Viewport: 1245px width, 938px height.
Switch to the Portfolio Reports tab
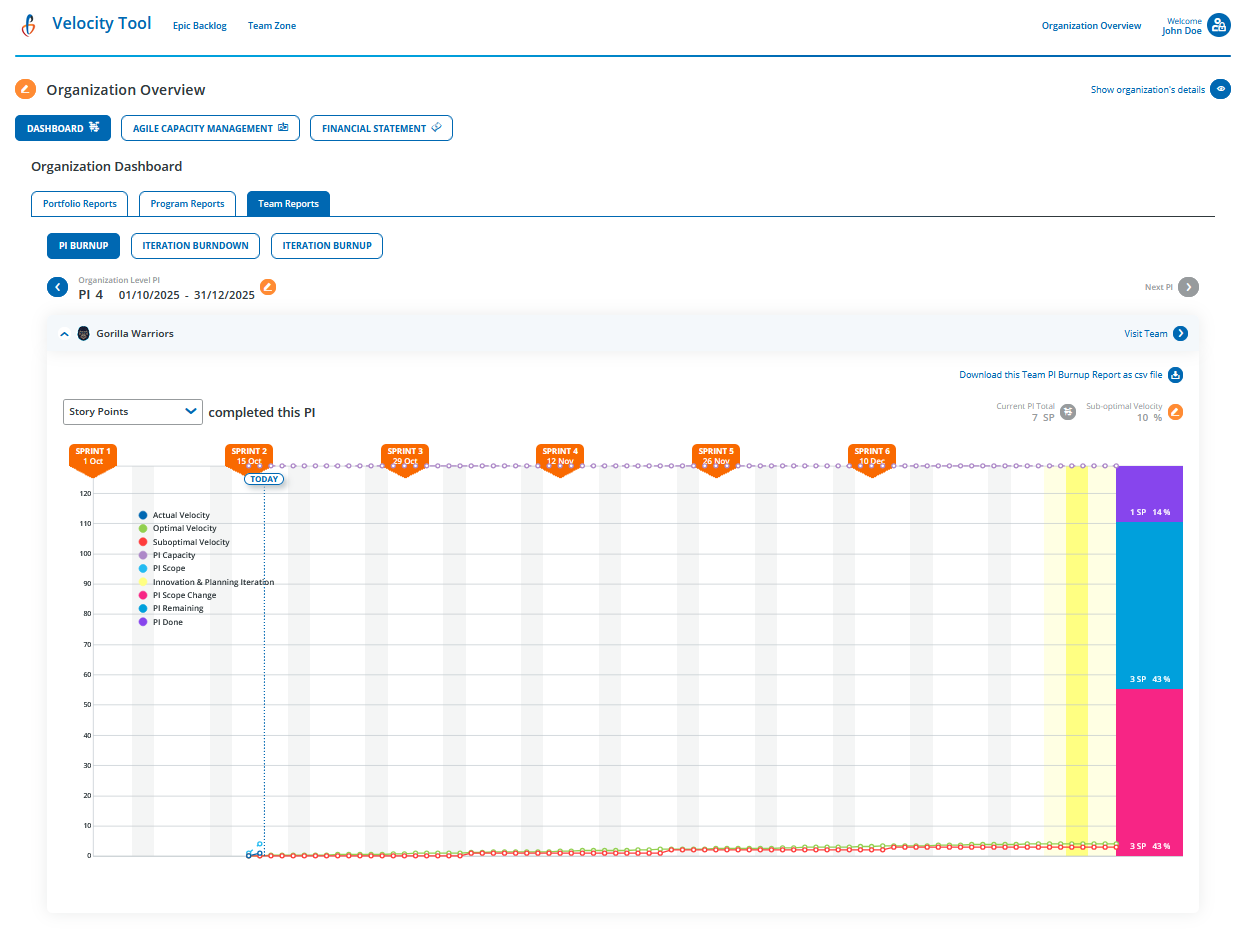[x=79, y=203]
